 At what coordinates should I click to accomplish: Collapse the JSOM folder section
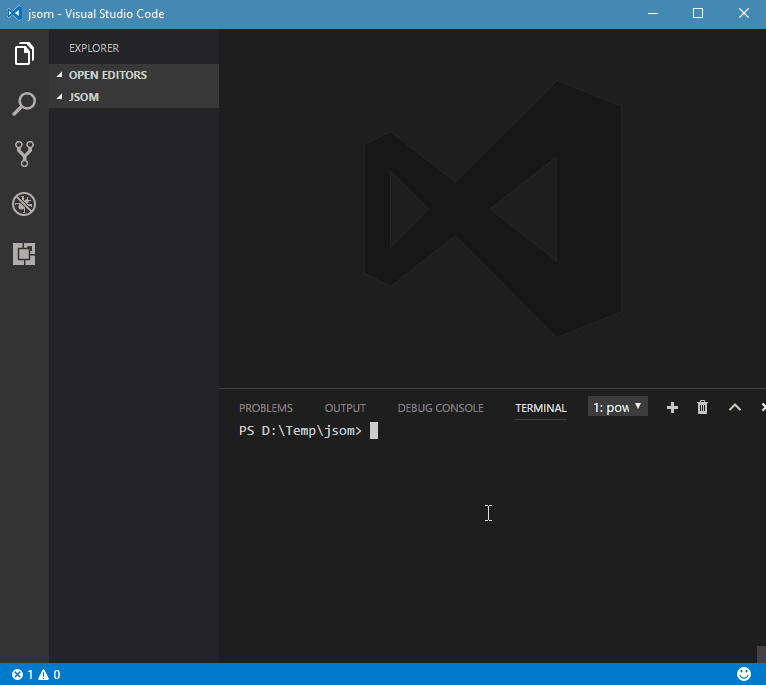pos(134,97)
